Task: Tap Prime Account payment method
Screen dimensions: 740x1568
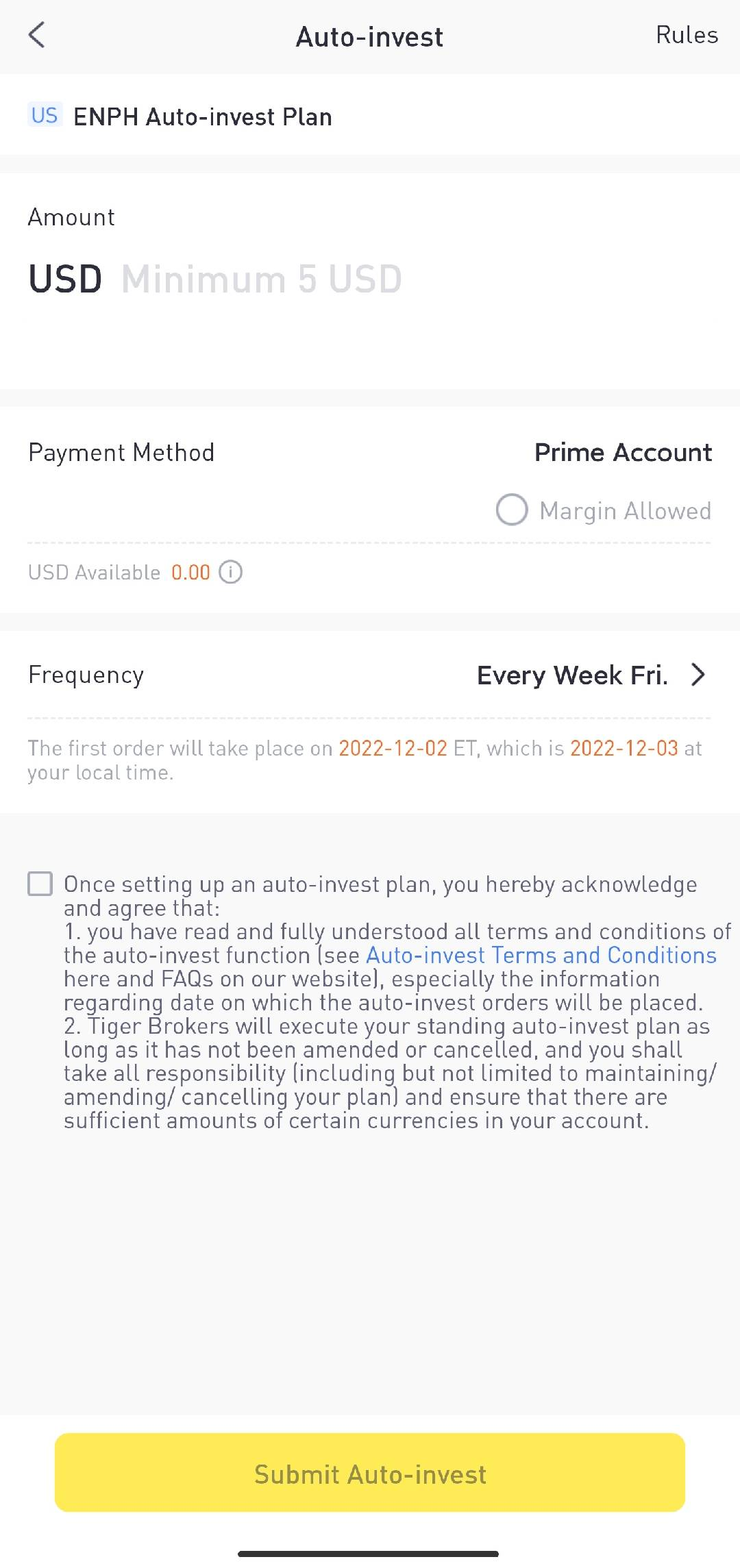Action: (x=623, y=453)
